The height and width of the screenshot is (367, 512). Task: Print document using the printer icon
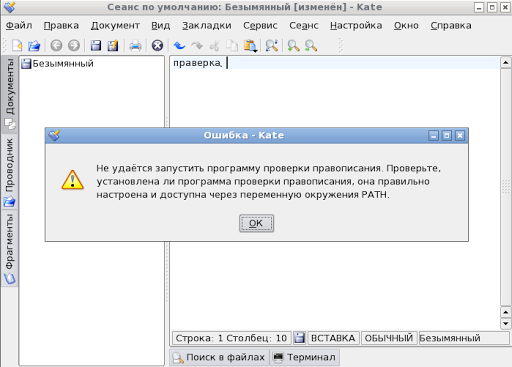(135, 45)
